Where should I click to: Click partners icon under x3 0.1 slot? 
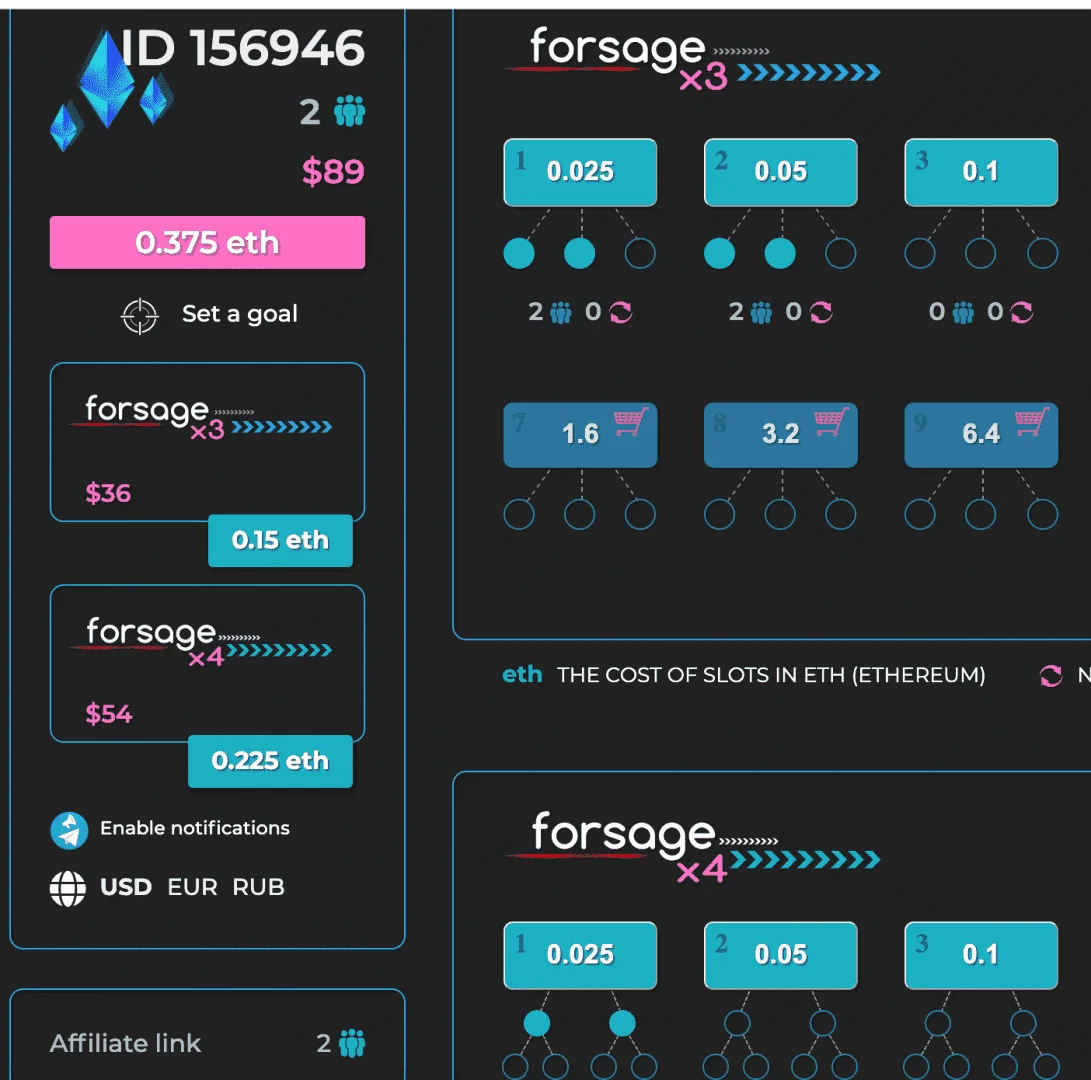(x=963, y=312)
